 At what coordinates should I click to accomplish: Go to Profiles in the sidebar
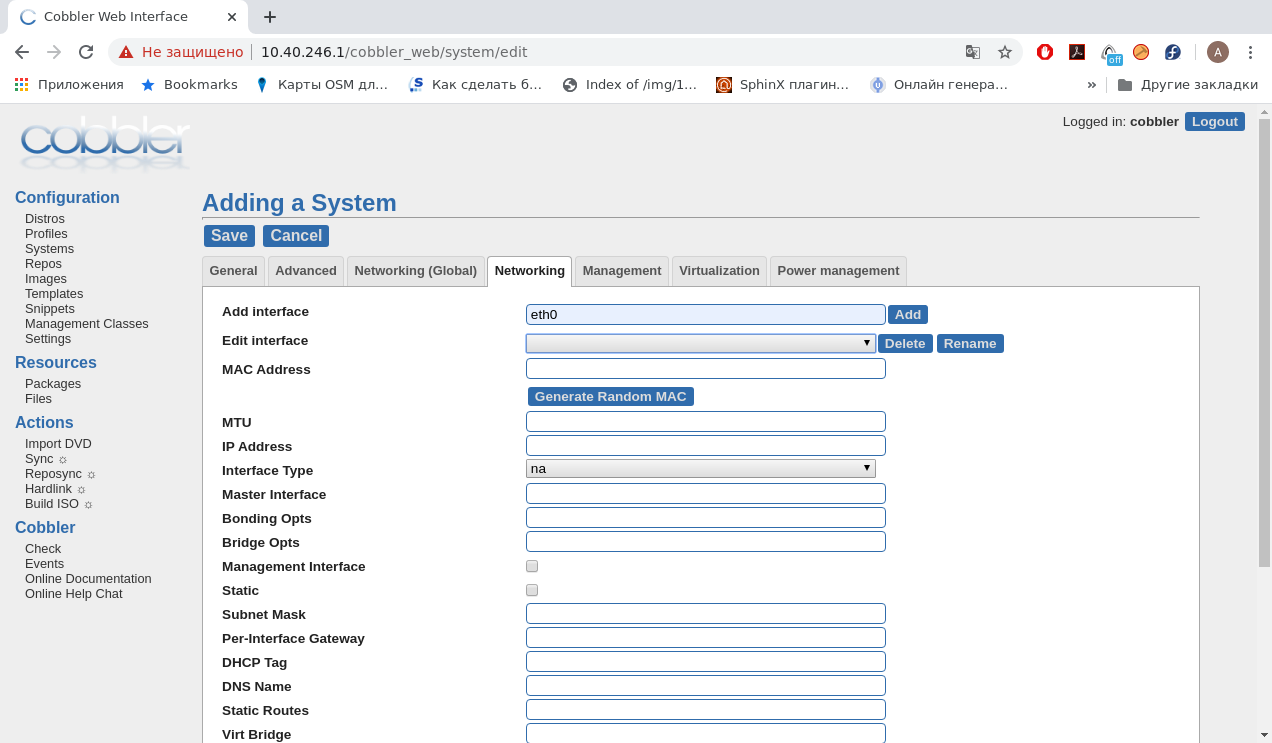[x=46, y=234]
